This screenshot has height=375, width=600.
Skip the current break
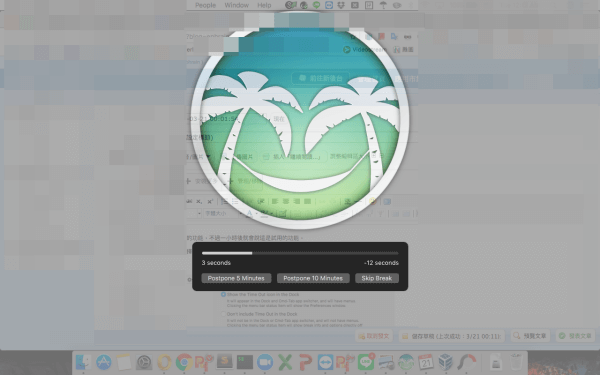pos(377,278)
